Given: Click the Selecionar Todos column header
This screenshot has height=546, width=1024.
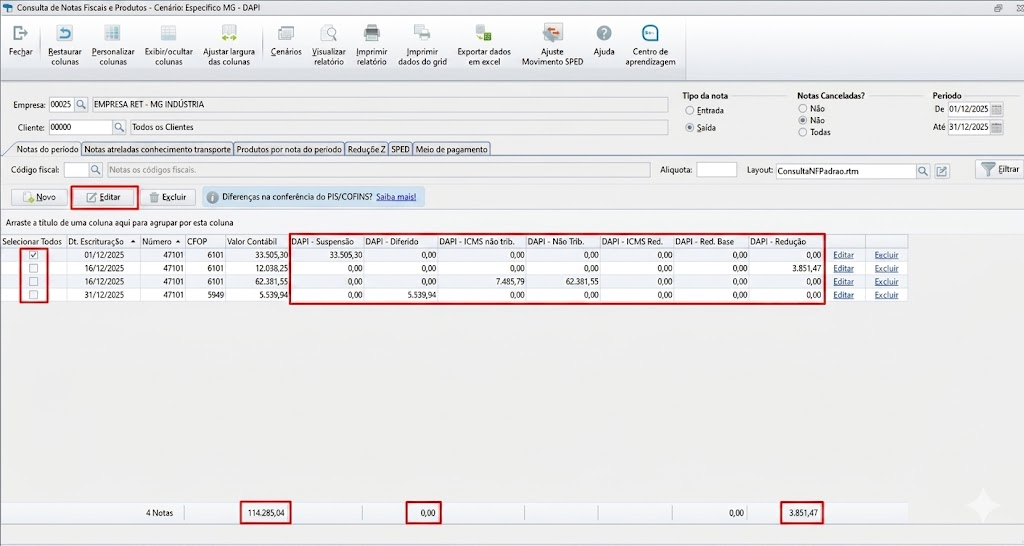Looking at the screenshot, I should (33, 241).
